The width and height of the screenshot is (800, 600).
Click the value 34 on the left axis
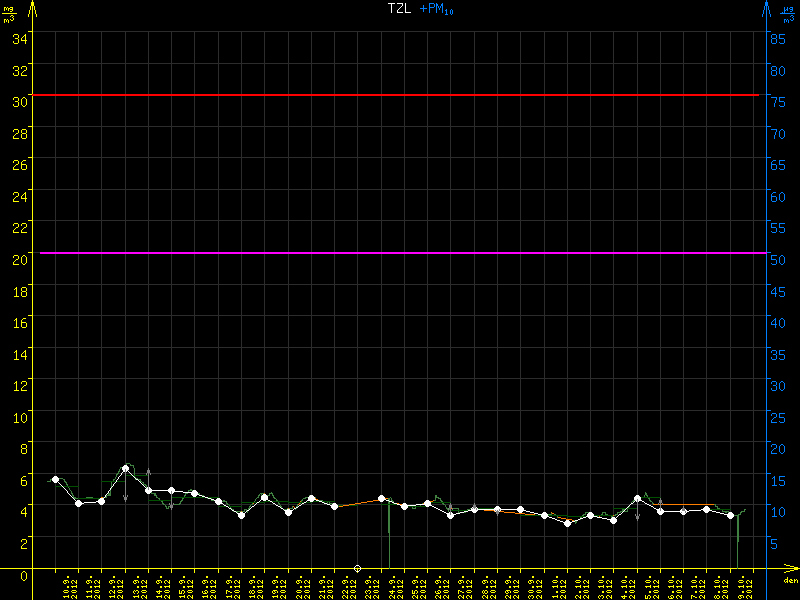click(20, 38)
